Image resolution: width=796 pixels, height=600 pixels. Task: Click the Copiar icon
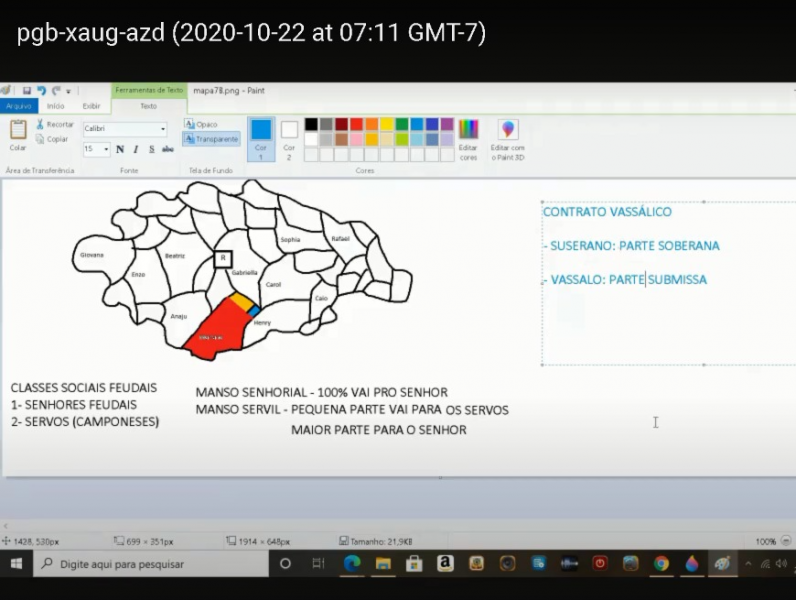pos(40,139)
